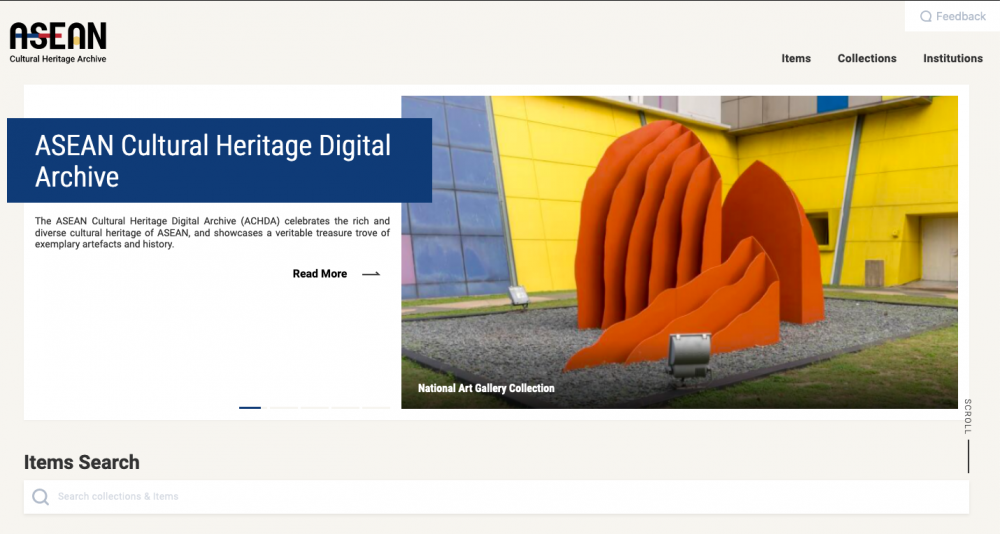Image resolution: width=1000 pixels, height=534 pixels.
Task: Open the Feedback panel
Action: click(x=952, y=17)
